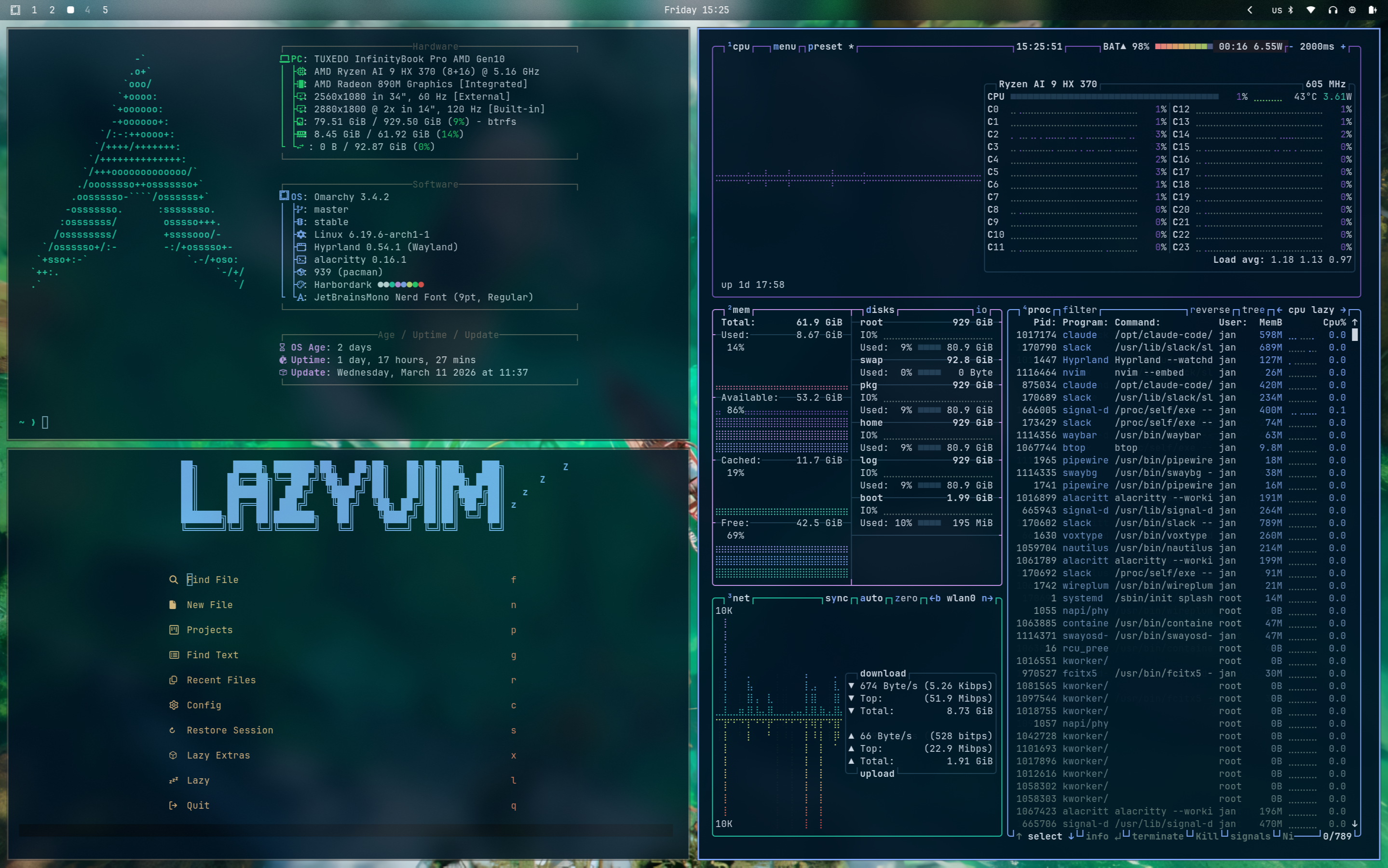Cycle the btop preset
Image resolution: width=1388 pixels, height=868 pixels.
point(831,46)
